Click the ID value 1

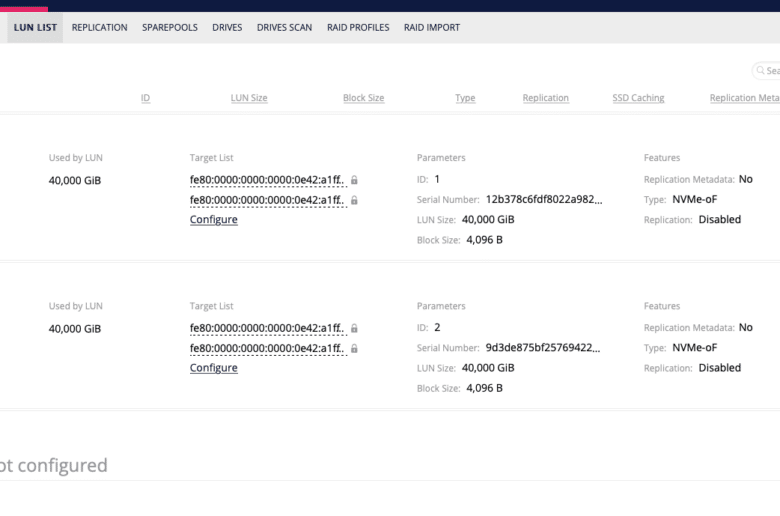click(x=437, y=179)
